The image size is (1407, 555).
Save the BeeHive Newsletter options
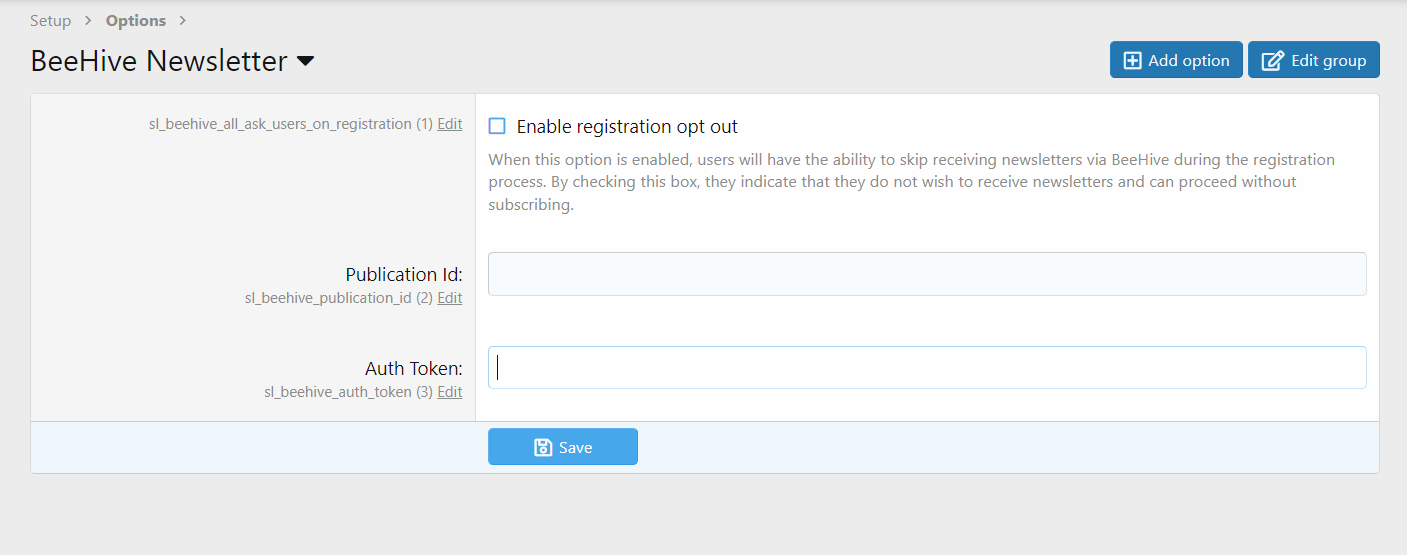coord(563,447)
